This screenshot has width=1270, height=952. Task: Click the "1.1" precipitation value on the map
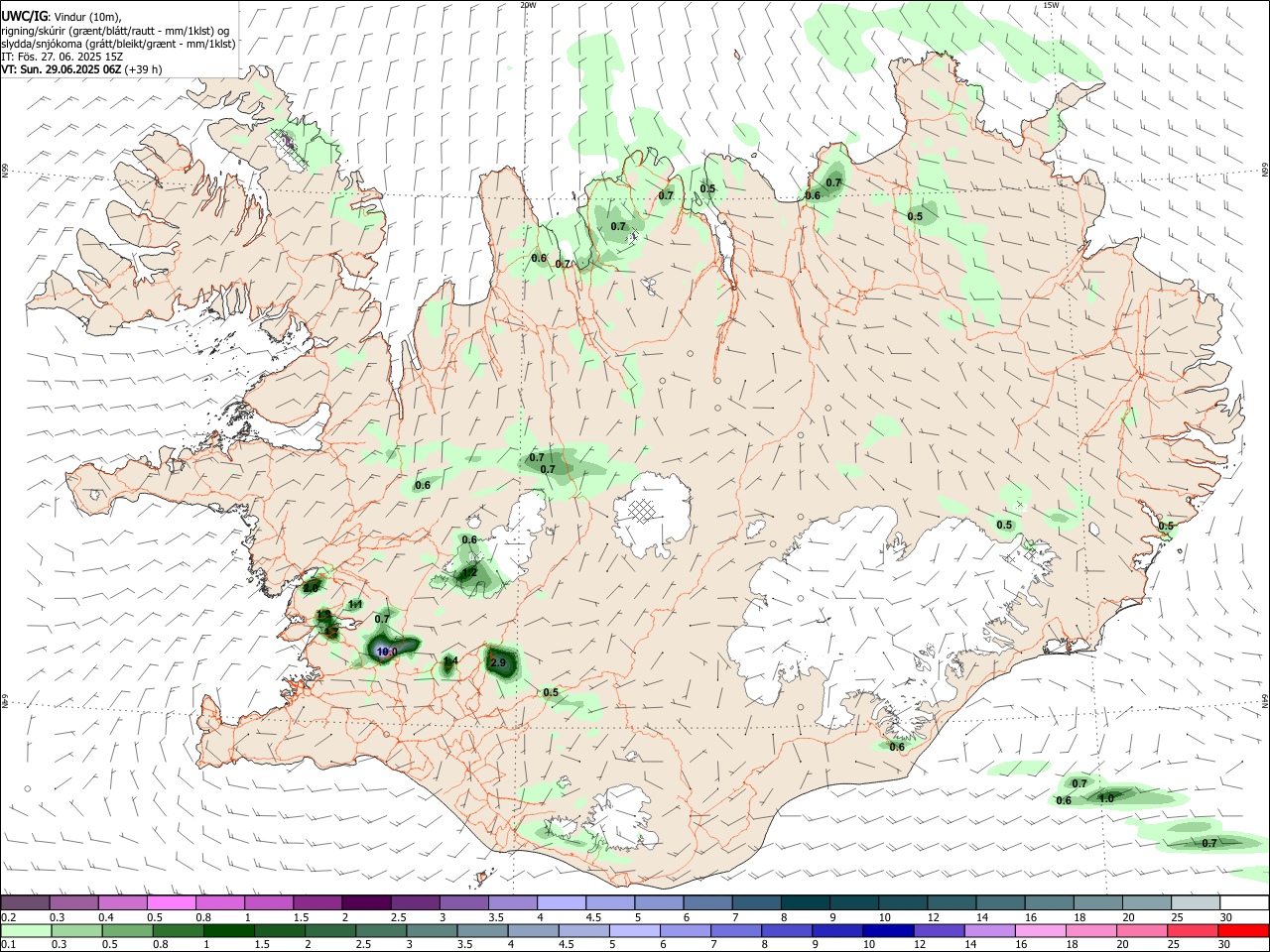tap(355, 605)
